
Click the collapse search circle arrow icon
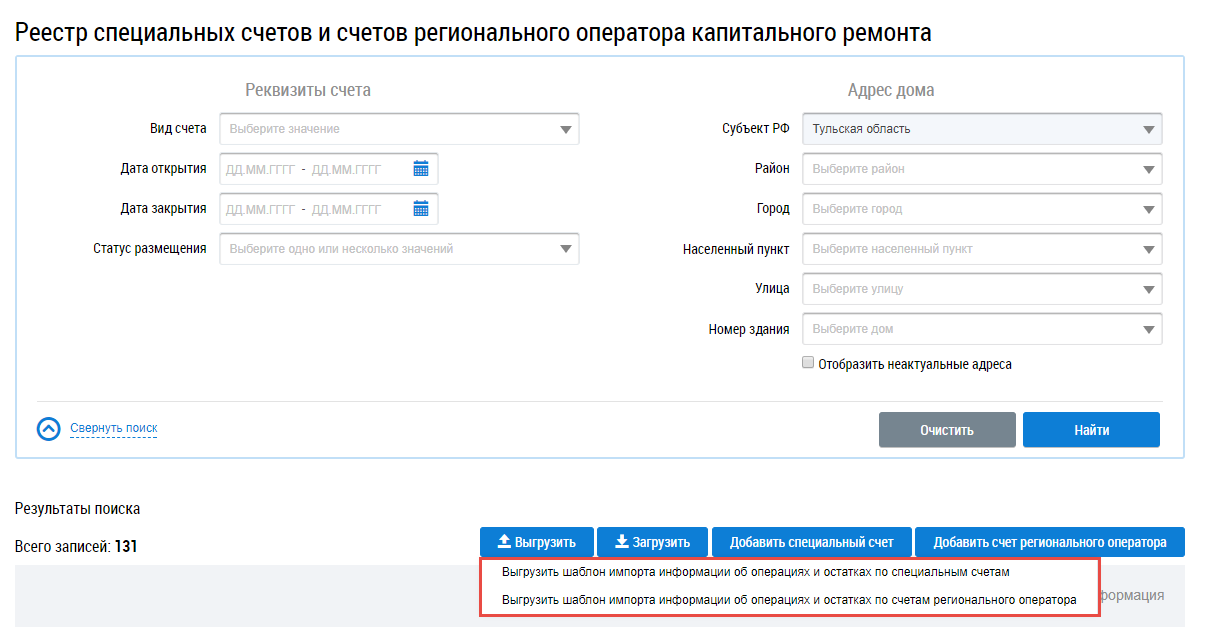[x=49, y=429]
